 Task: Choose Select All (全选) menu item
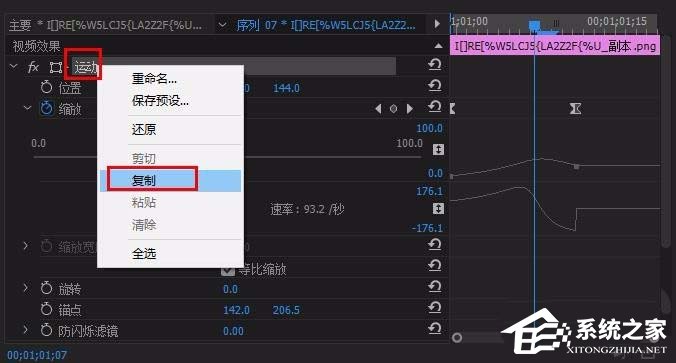click(144, 253)
